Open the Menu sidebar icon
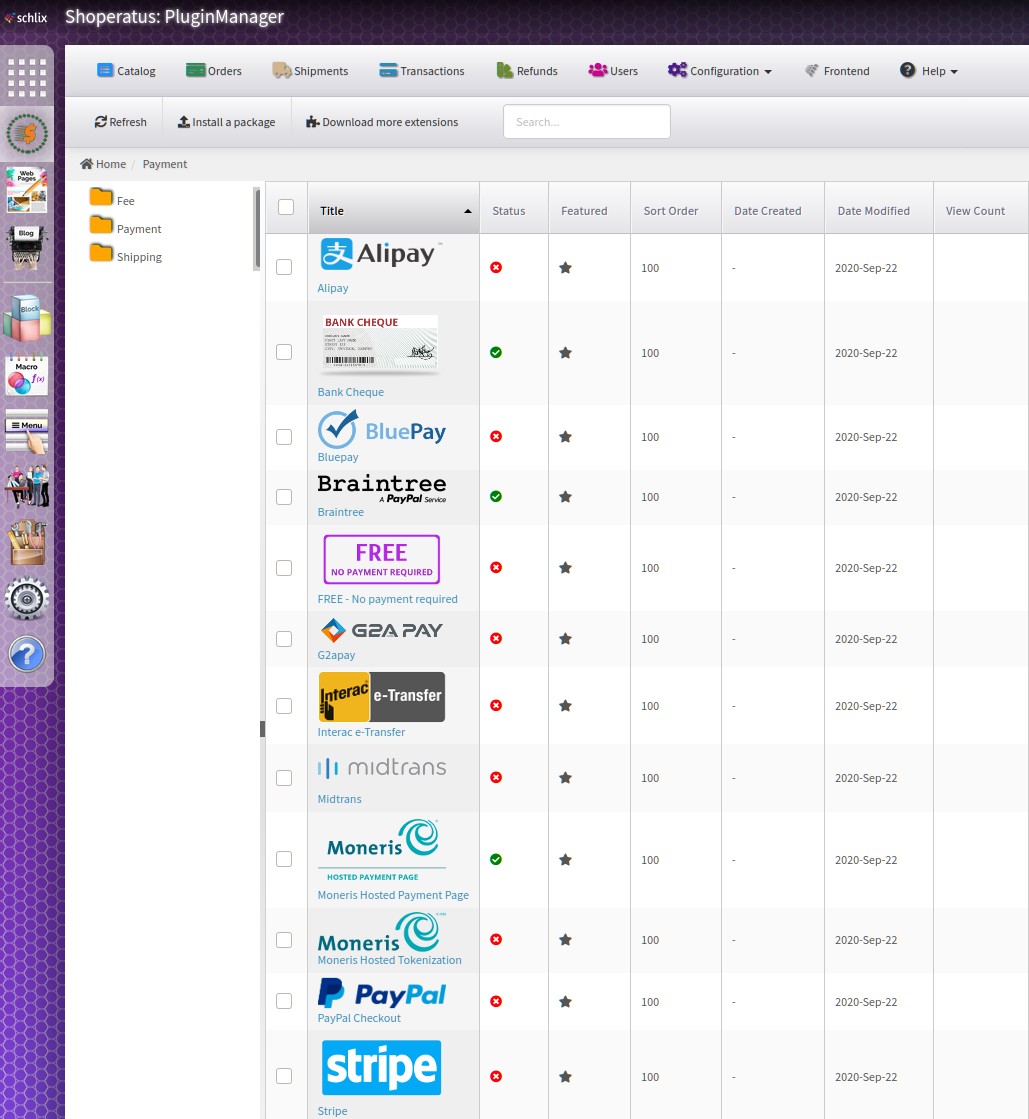Viewport: 1029px width, 1119px height. point(27,431)
